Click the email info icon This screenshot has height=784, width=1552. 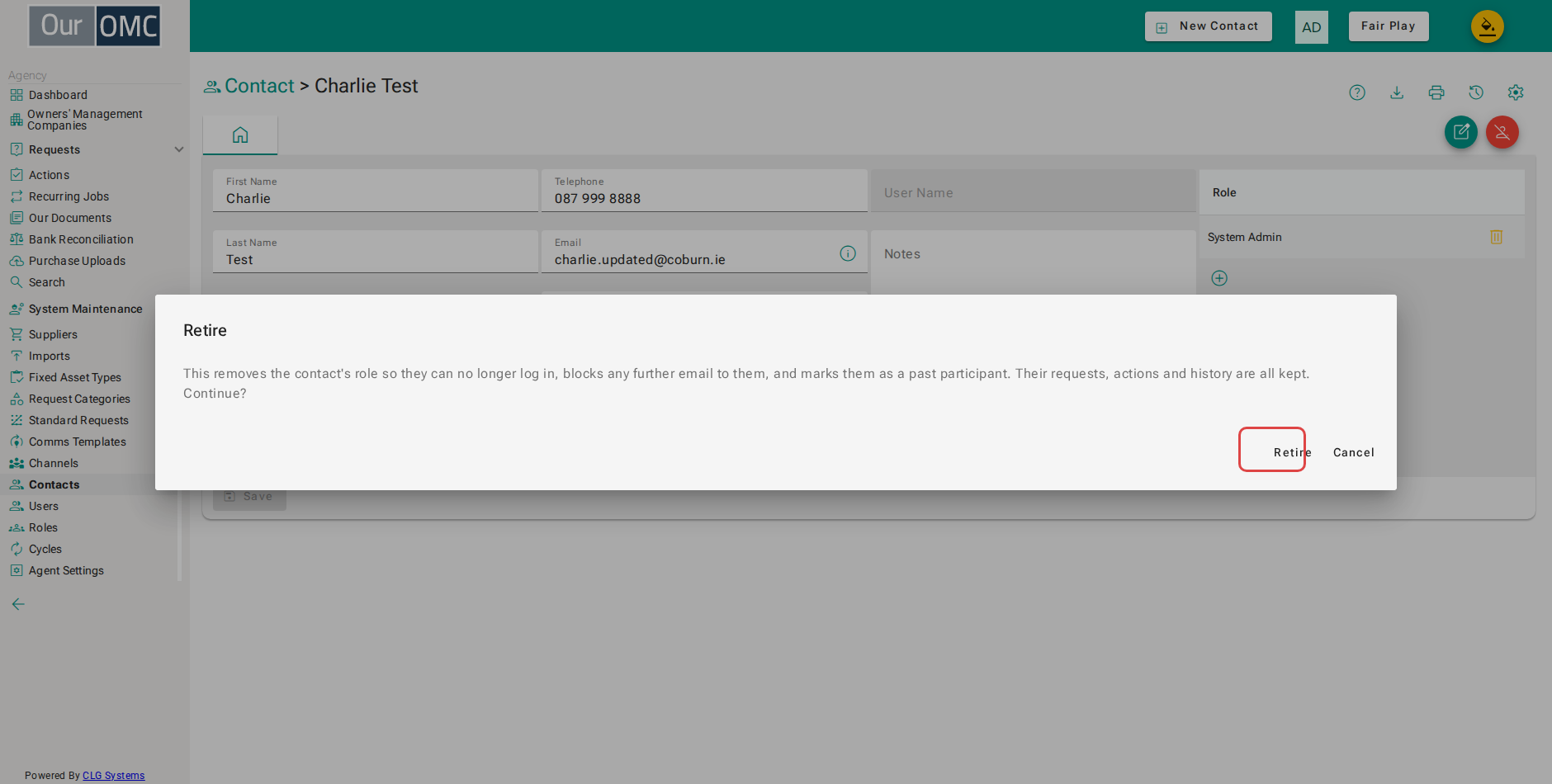(848, 253)
